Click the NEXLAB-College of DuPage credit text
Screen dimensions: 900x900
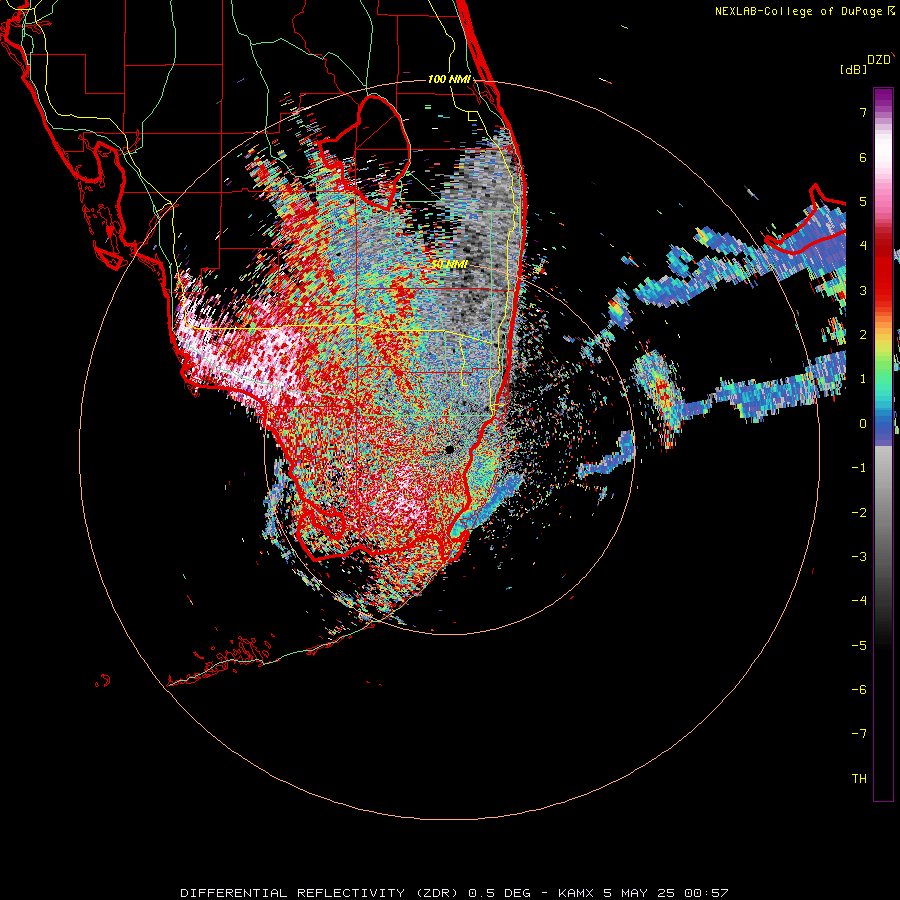tap(798, 11)
